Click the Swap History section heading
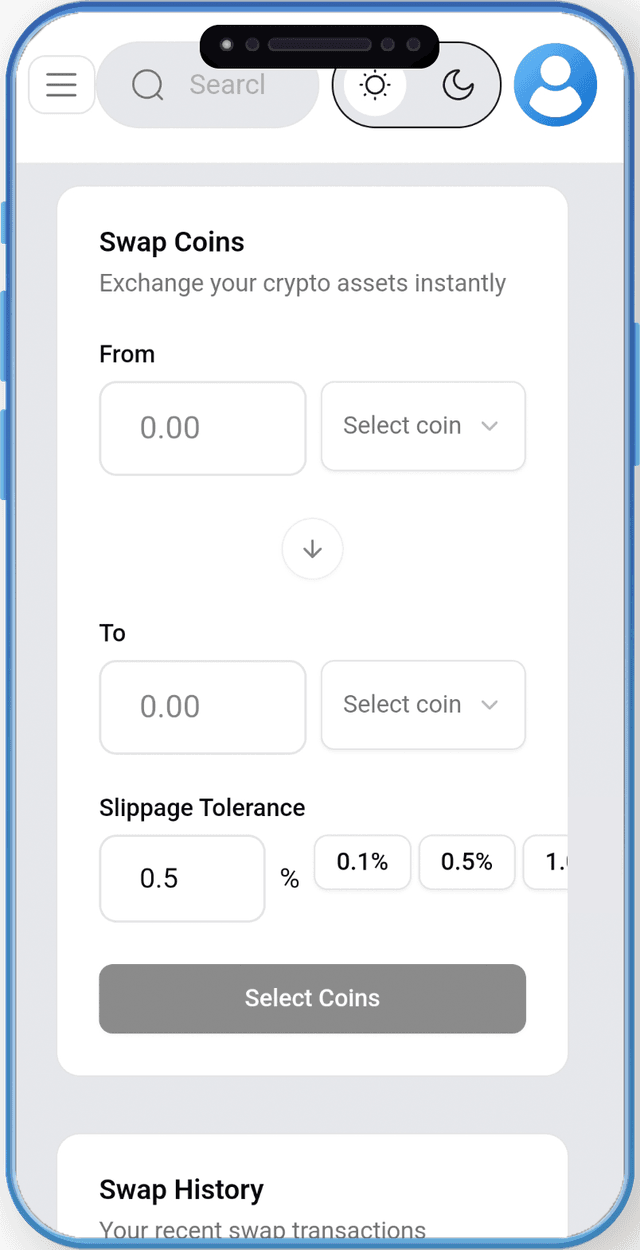640x1250 pixels. [181, 1190]
